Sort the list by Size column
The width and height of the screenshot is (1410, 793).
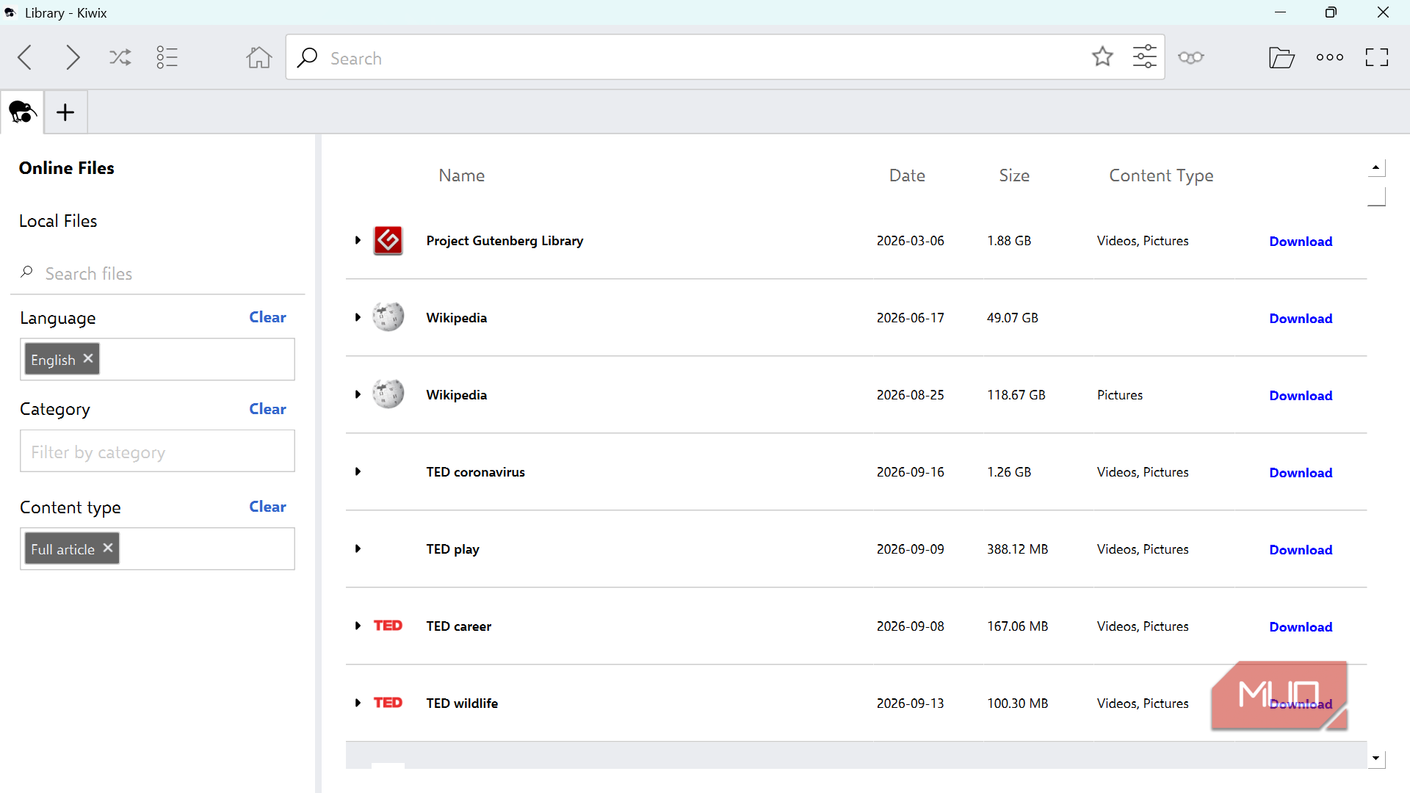pyautogui.click(x=1014, y=175)
